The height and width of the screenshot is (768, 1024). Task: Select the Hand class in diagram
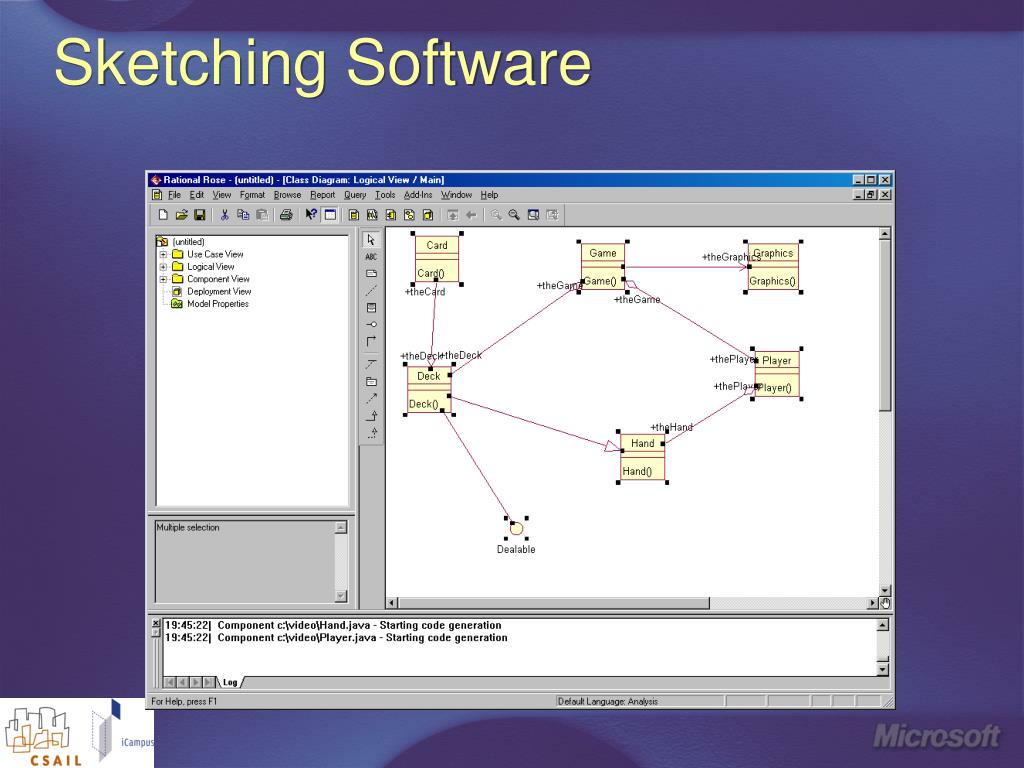642,456
